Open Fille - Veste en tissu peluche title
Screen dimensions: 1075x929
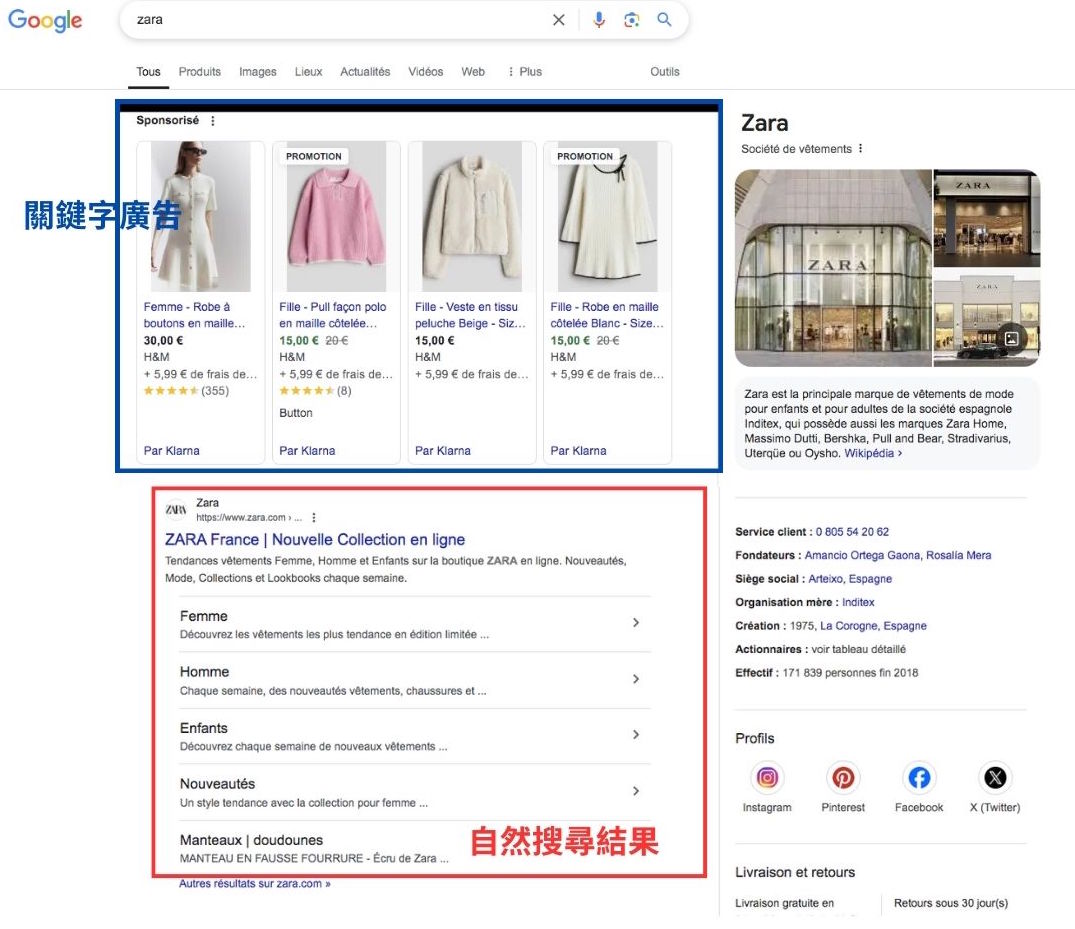click(470, 315)
